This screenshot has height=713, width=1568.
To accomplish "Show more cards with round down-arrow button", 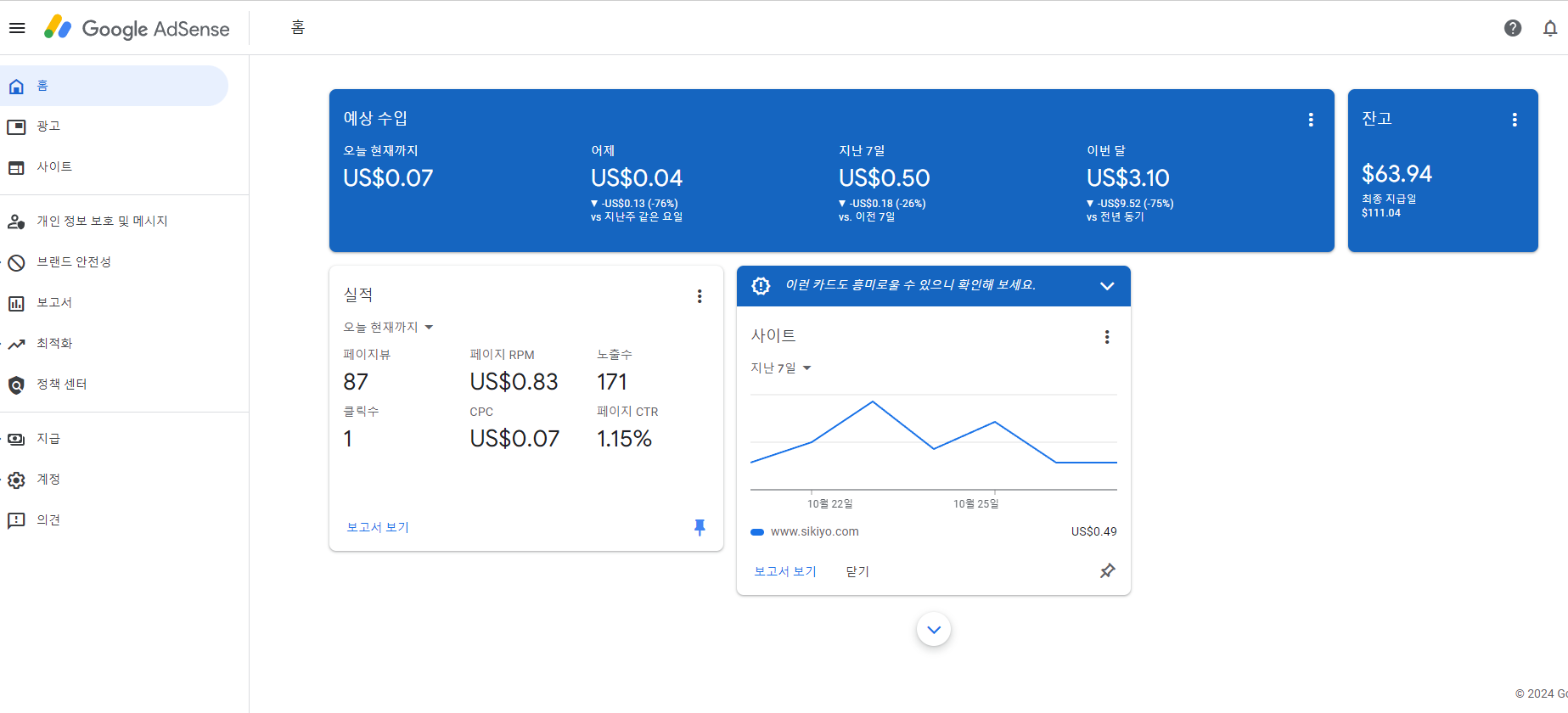I will point(934,629).
